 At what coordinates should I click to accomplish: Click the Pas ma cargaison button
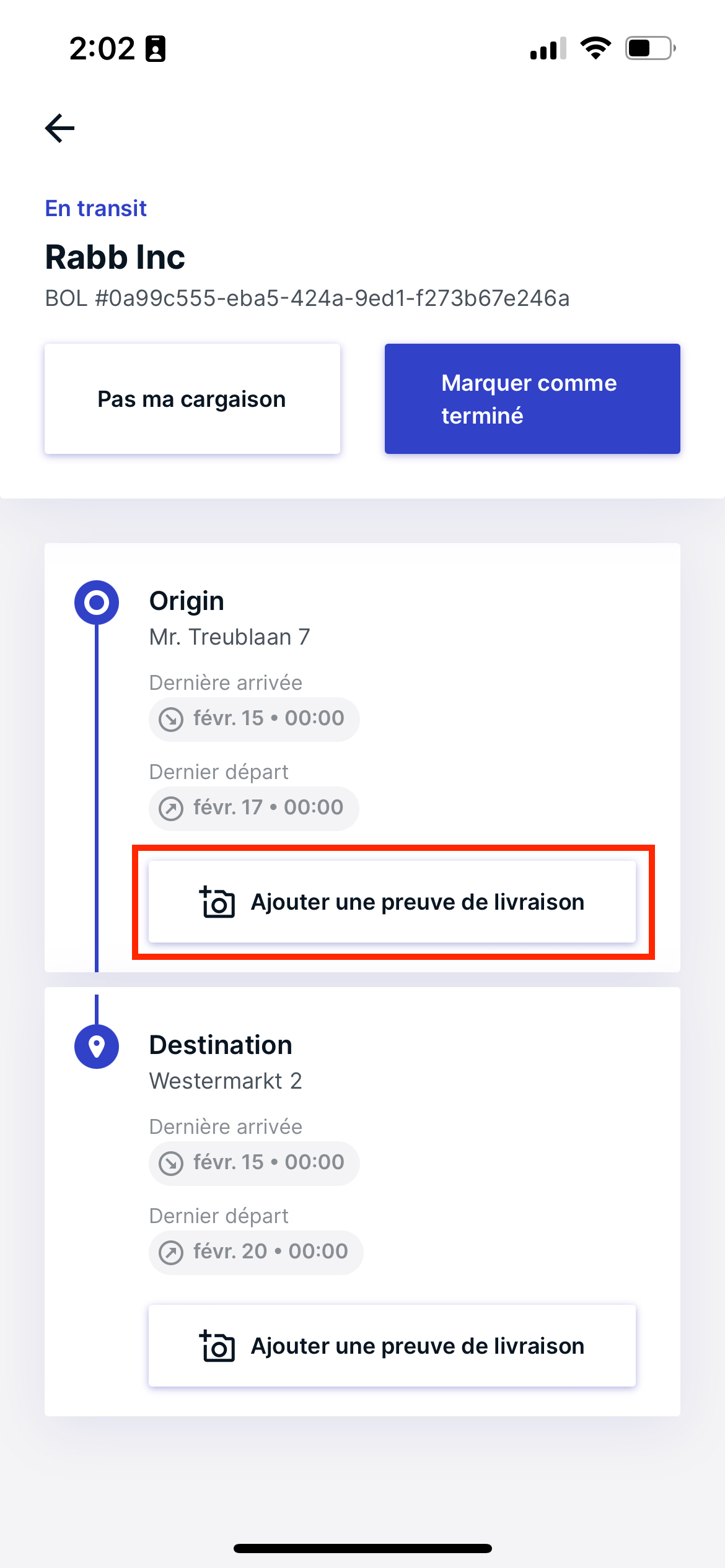tap(192, 399)
